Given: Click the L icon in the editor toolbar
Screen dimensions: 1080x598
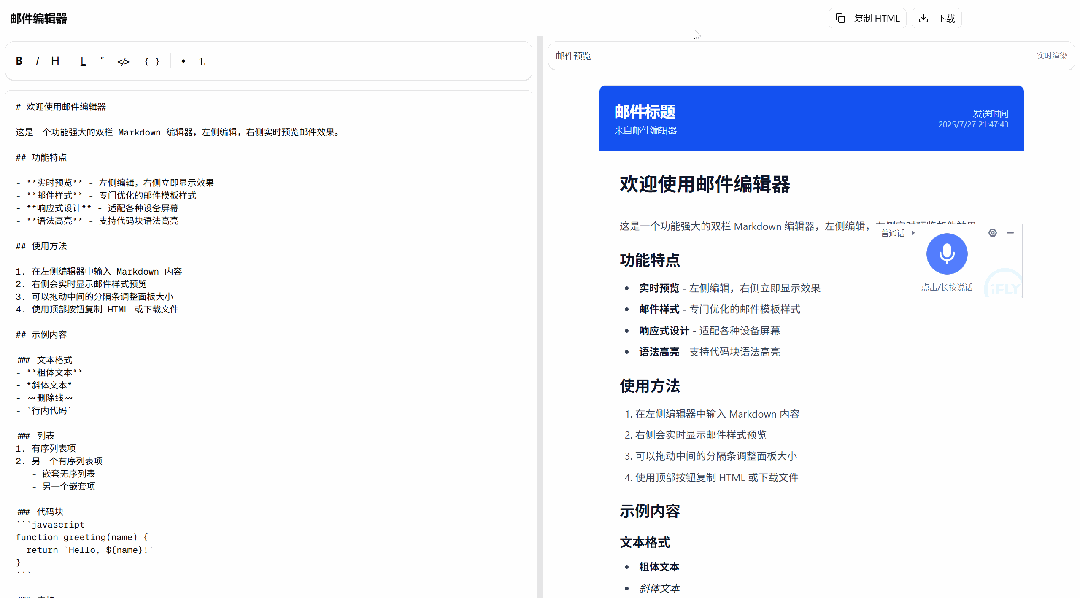Looking at the screenshot, I should (x=83, y=61).
